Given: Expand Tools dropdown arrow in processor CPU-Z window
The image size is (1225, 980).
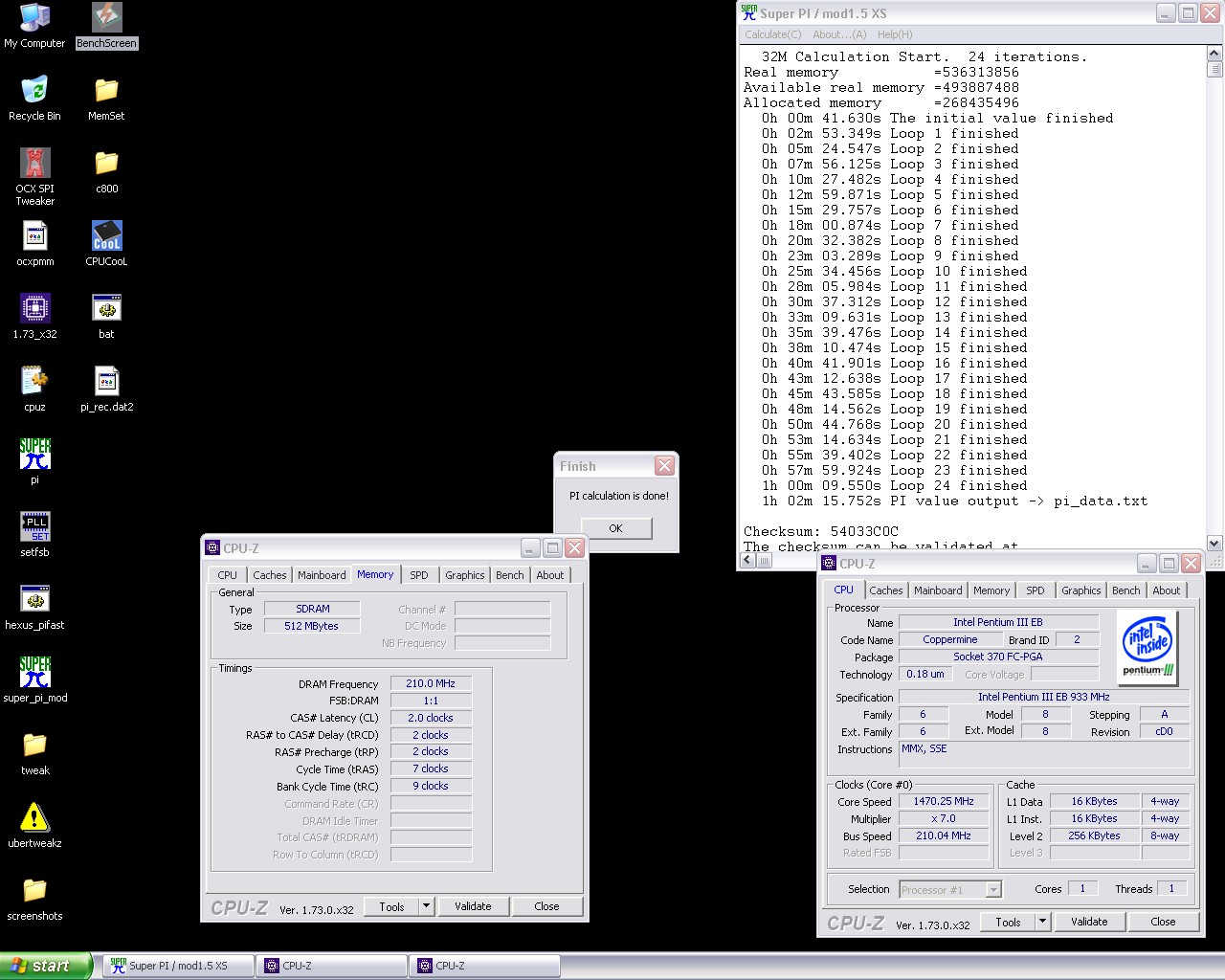Looking at the screenshot, I should [1042, 922].
